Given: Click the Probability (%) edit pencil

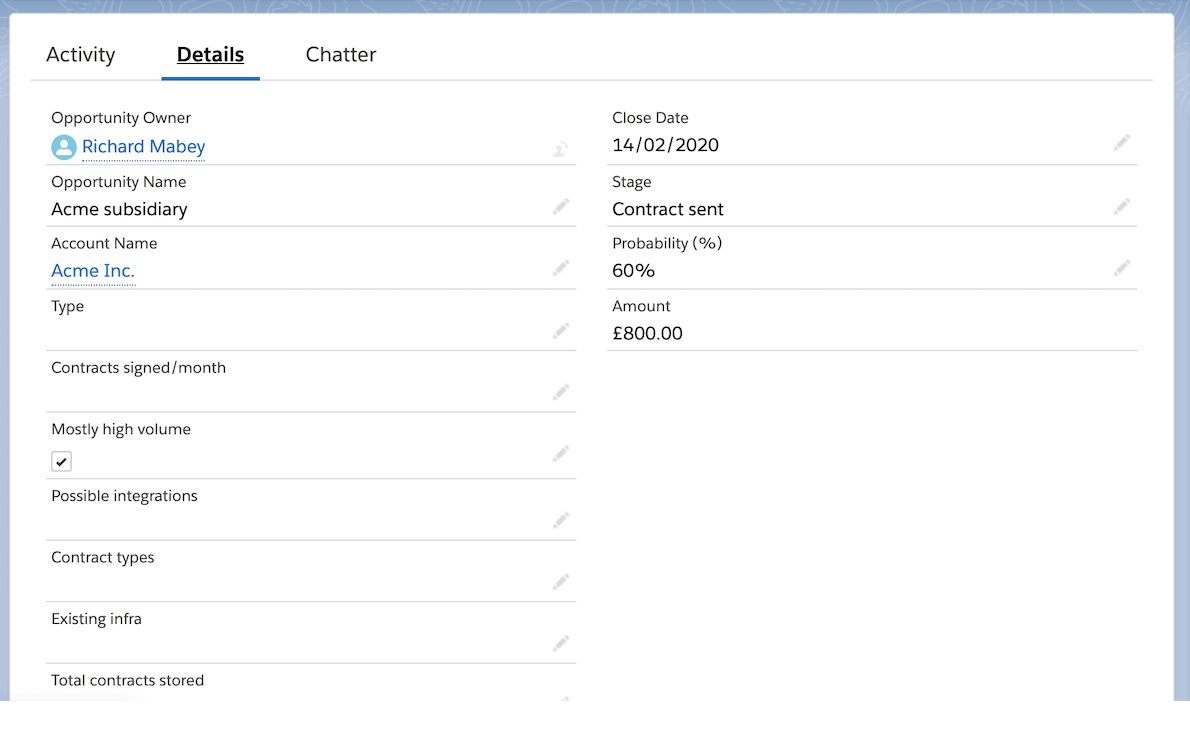Looking at the screenshot, I should coord(1122,268).
